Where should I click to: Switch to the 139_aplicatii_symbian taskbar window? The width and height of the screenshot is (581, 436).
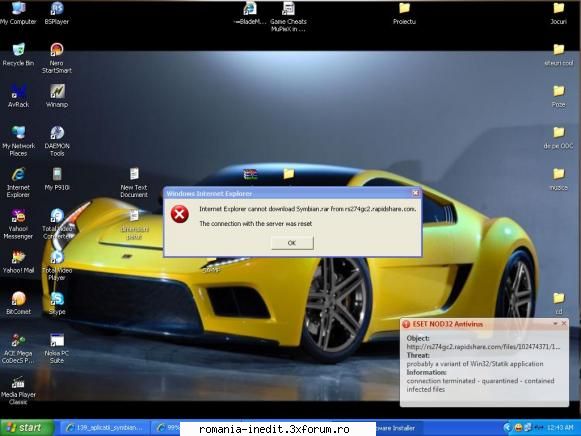coord(104,428)
